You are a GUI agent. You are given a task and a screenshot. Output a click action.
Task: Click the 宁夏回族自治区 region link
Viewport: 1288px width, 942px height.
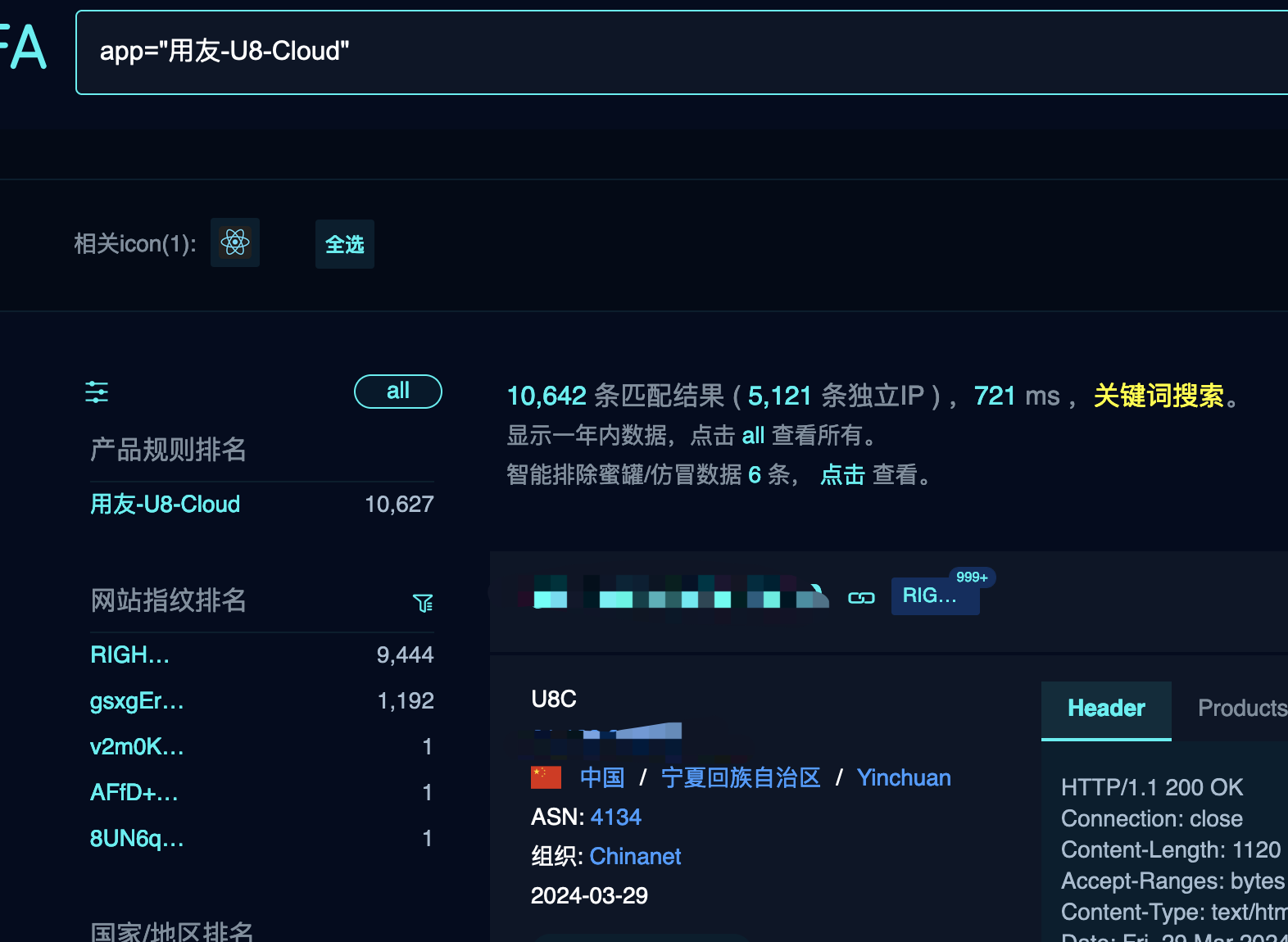741,777
